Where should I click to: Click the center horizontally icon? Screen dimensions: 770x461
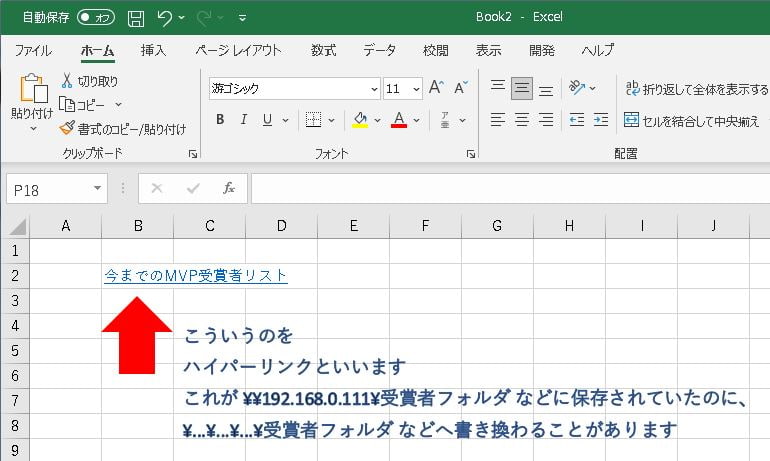522,119
